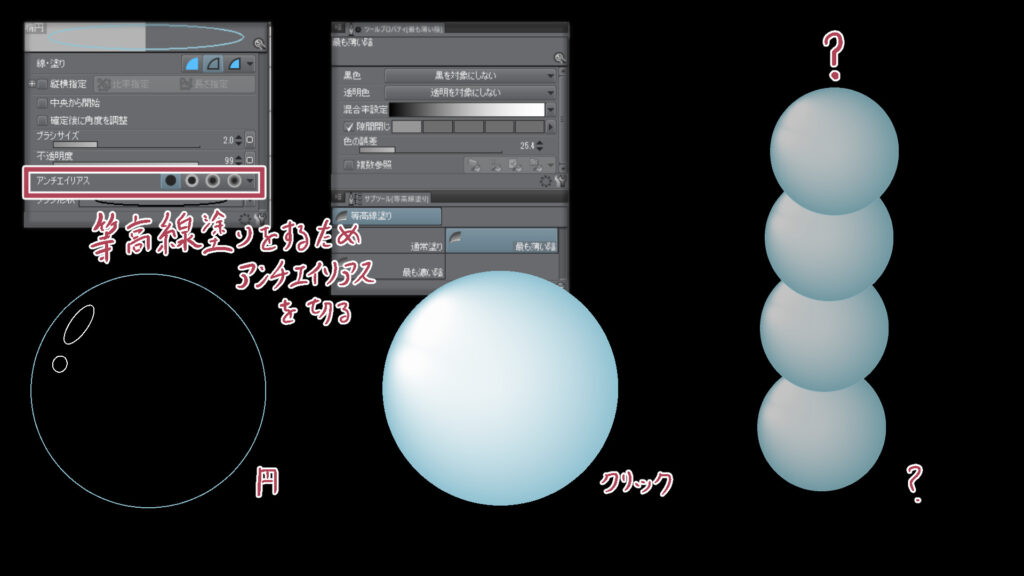Click the 混合率設定 gradient bar

click(466, 109)
